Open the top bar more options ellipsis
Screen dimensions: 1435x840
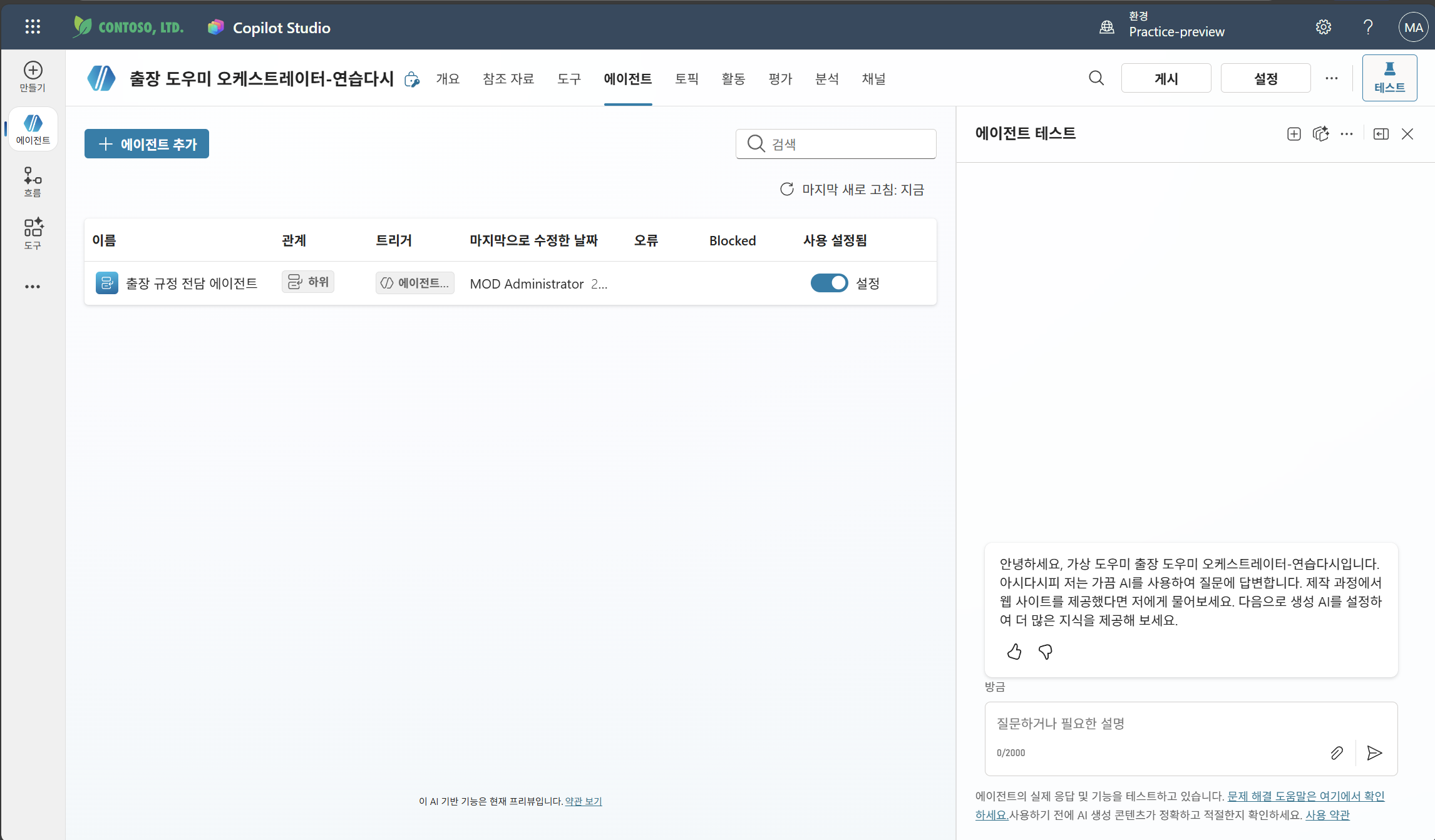[1332, 78]
